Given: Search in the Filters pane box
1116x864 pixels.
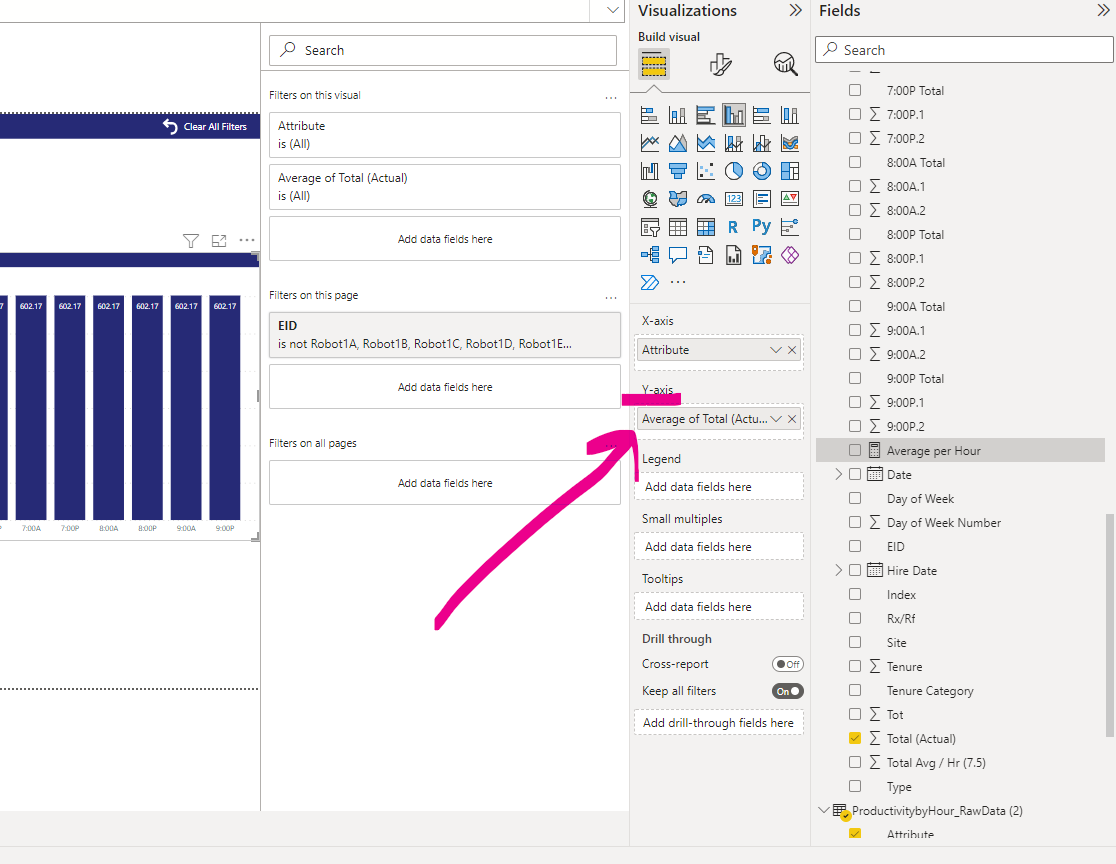Looking at the screenshot, I should point(443,51).
